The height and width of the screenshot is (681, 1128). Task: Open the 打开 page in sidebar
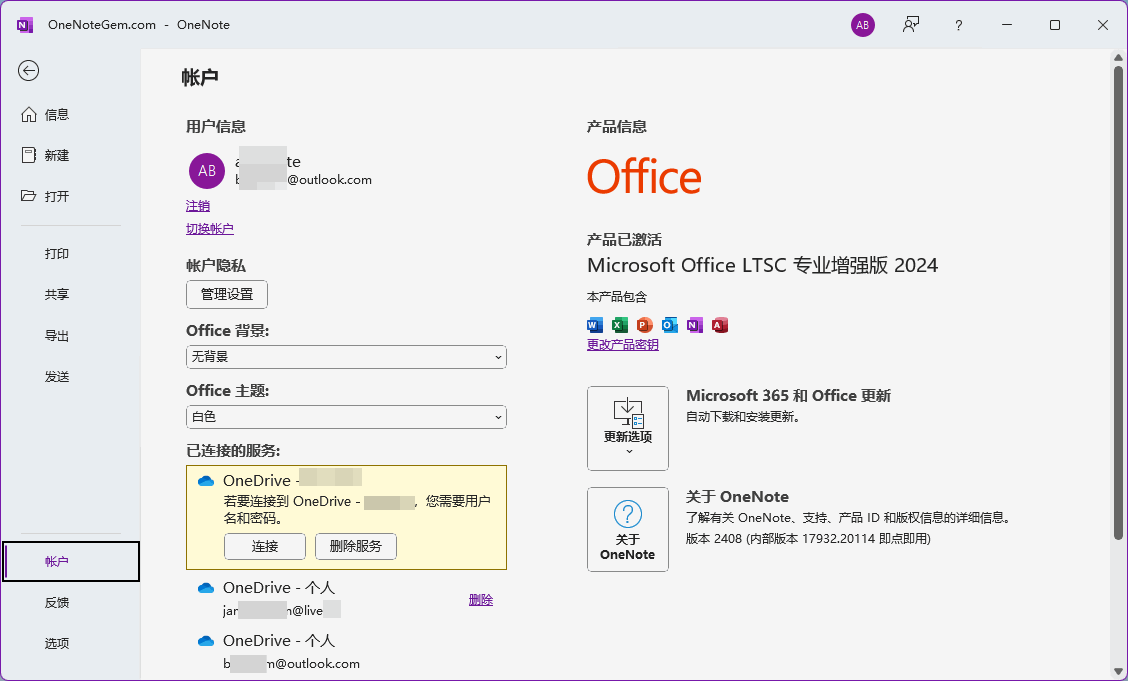70,196
